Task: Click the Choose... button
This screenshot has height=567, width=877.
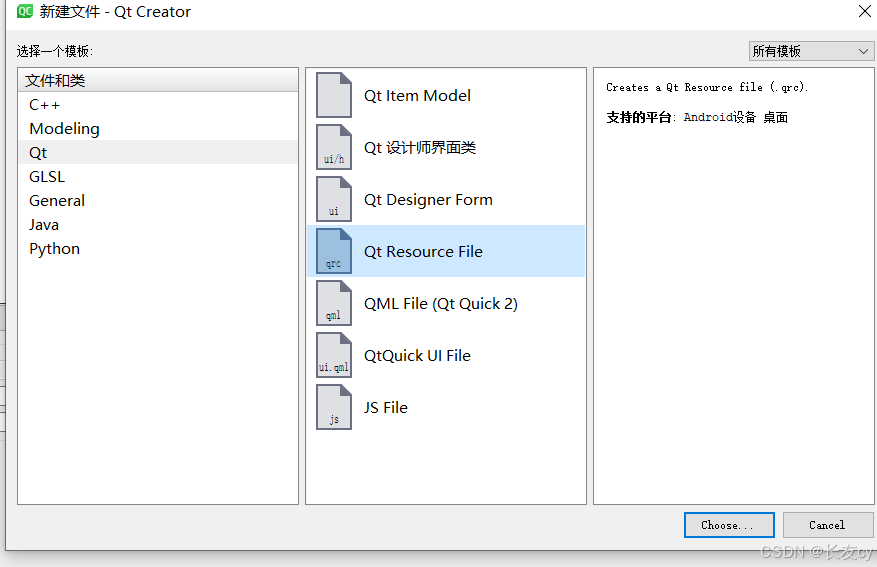Action: tap(729, 525)
